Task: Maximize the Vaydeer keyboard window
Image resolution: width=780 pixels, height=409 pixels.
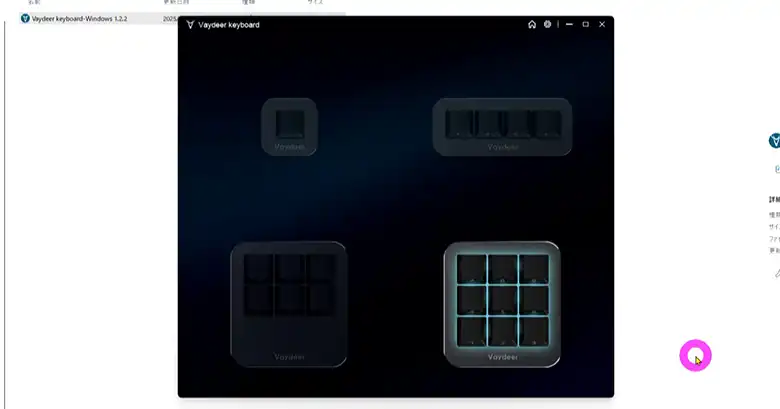Action: pos(585,24)
